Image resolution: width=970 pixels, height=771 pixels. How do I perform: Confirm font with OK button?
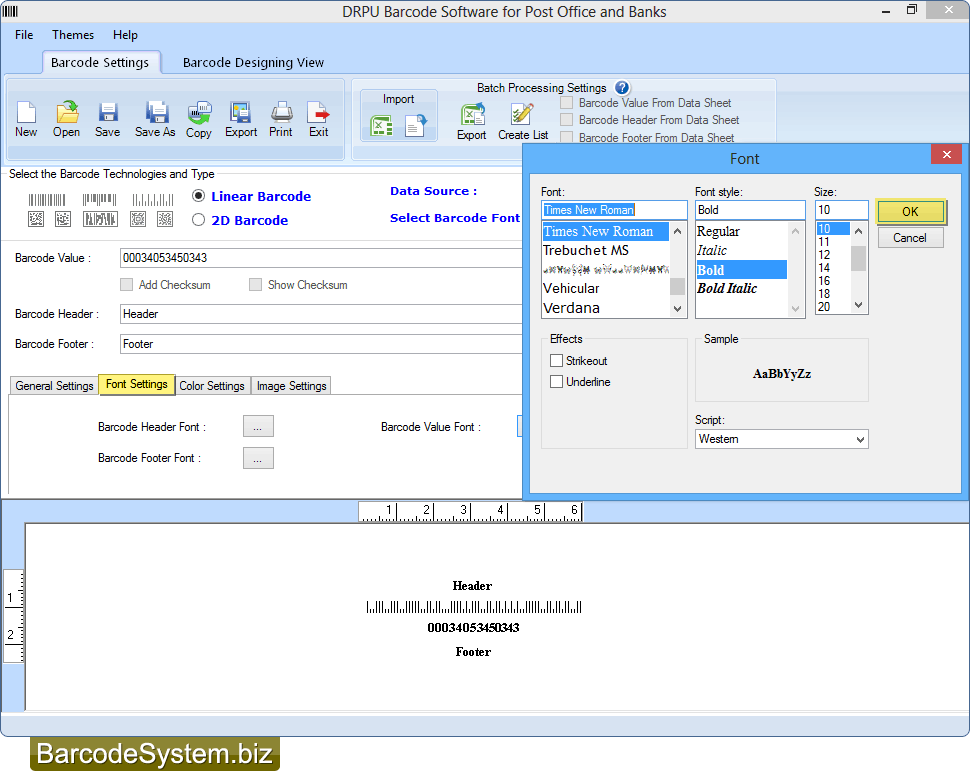910,212
